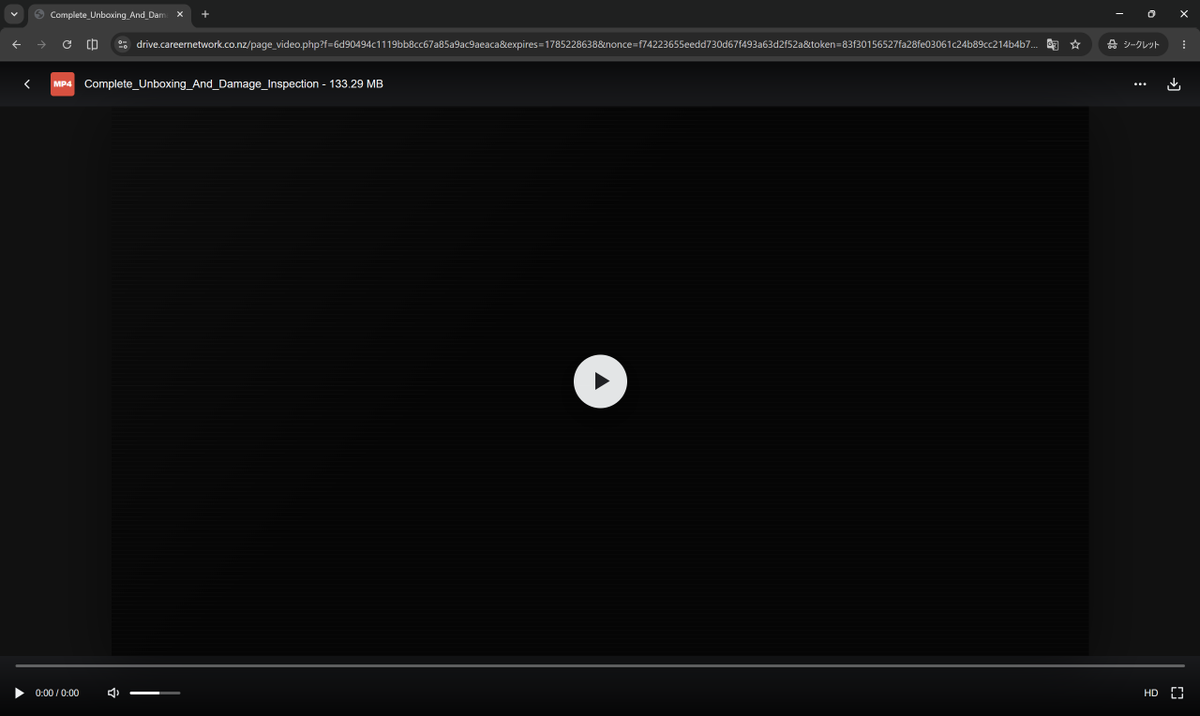
Task: Click the red MP4 file type icon
Action: 62,84
